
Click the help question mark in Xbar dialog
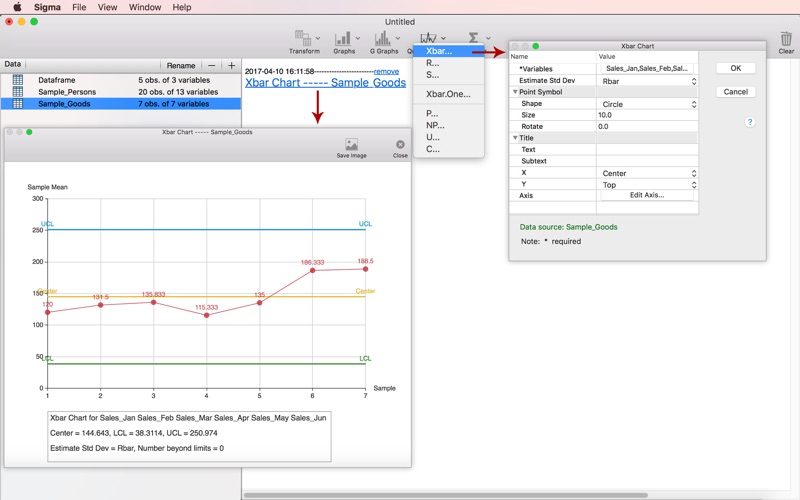pyautogui.click(x=749, y=122)
